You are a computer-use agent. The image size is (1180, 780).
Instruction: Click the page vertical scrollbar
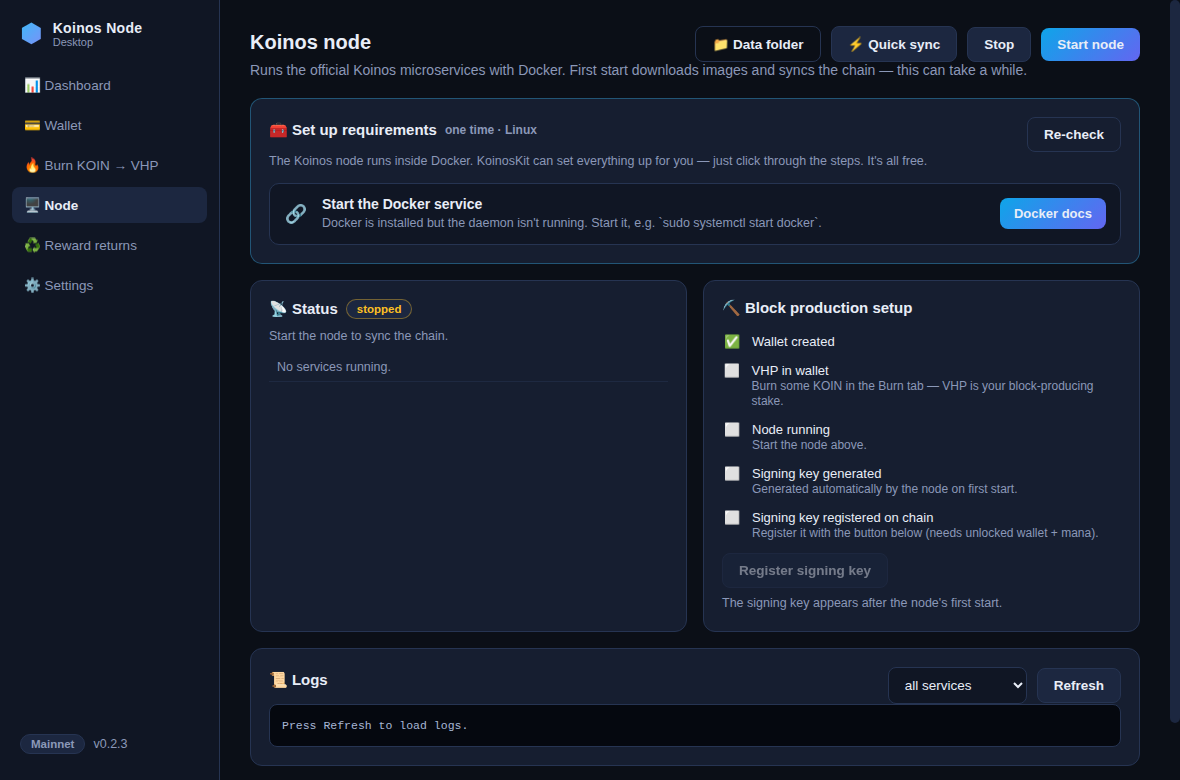coord(1175,361)
